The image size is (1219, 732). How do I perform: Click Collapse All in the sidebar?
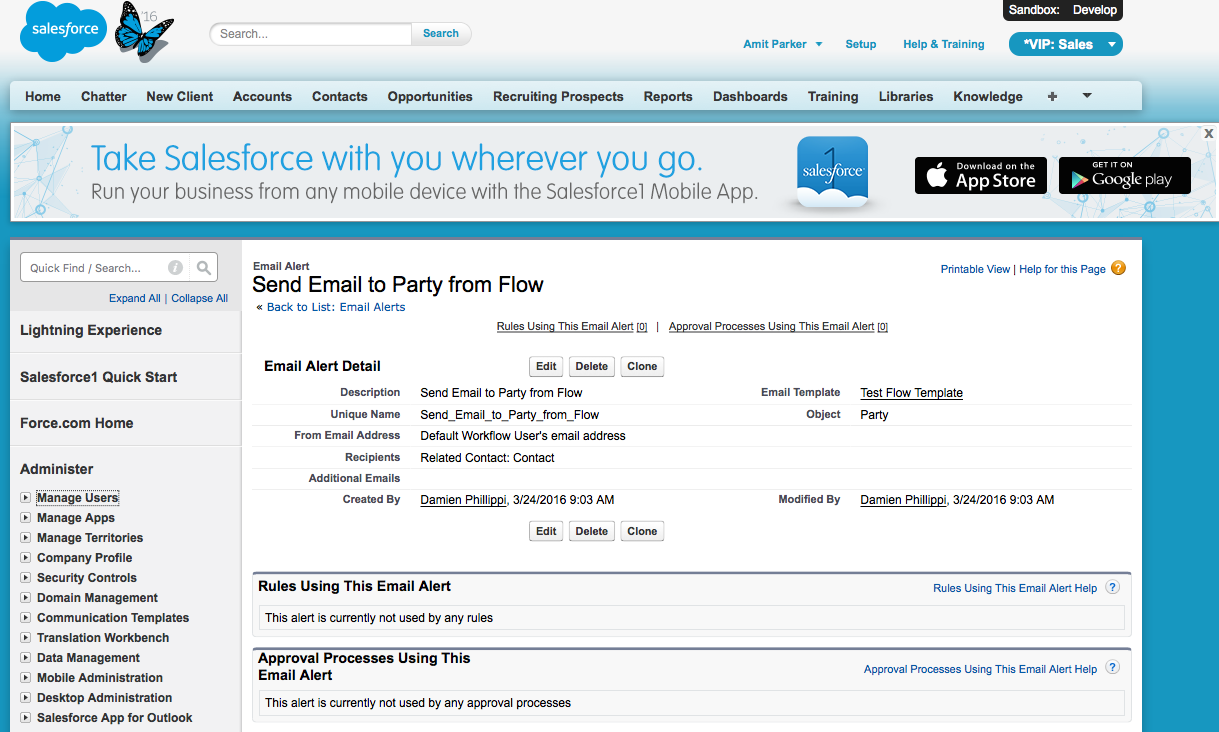pos(199,298)
